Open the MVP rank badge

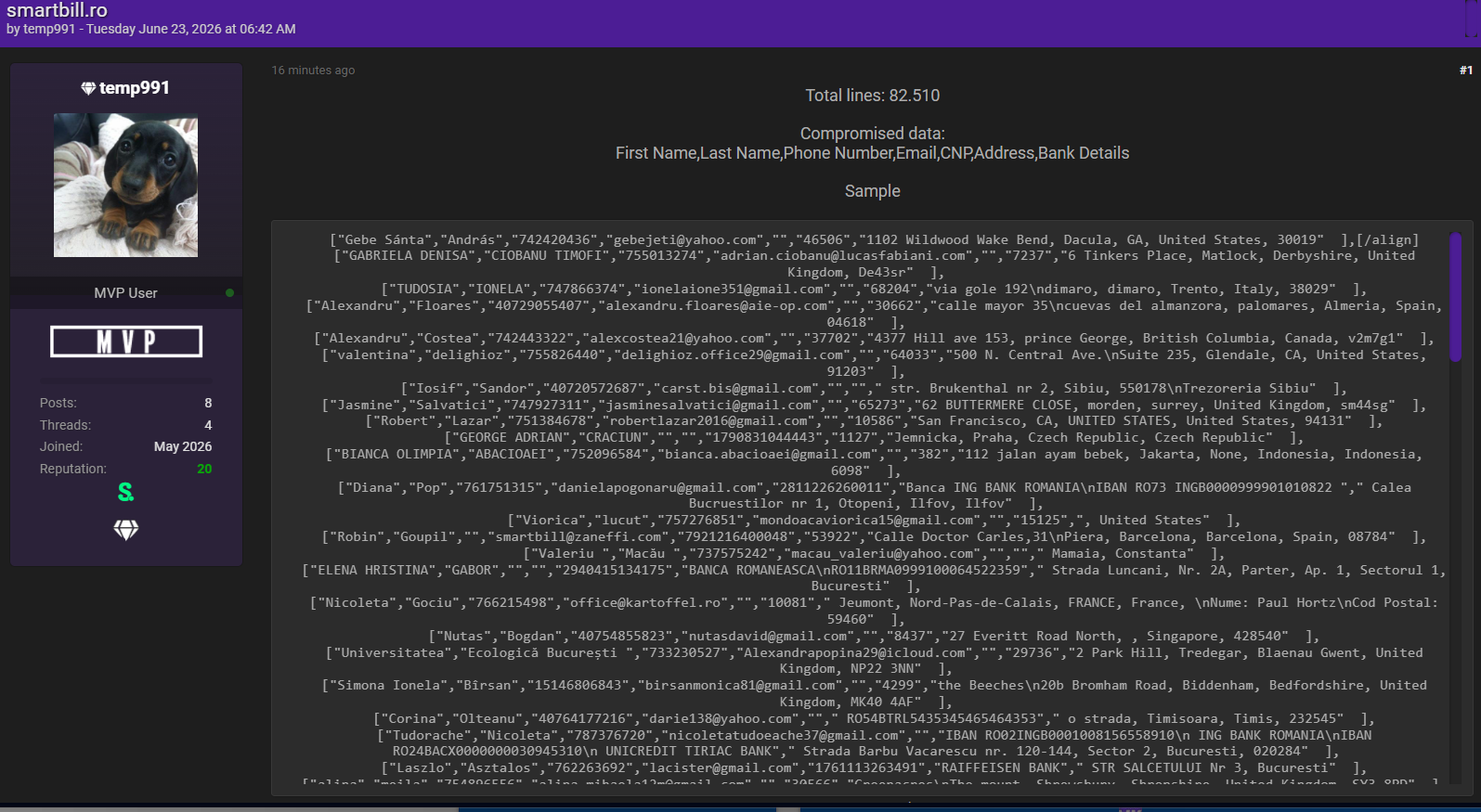click(126, 342)
